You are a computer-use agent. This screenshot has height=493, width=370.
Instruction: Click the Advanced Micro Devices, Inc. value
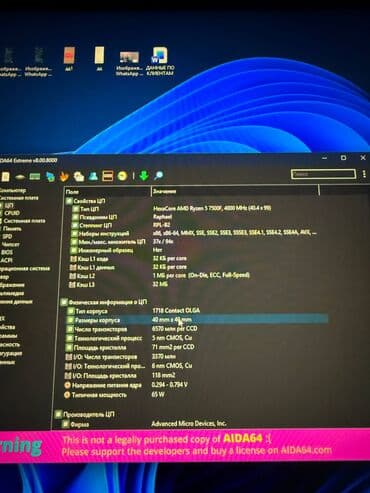pos(189,423)
